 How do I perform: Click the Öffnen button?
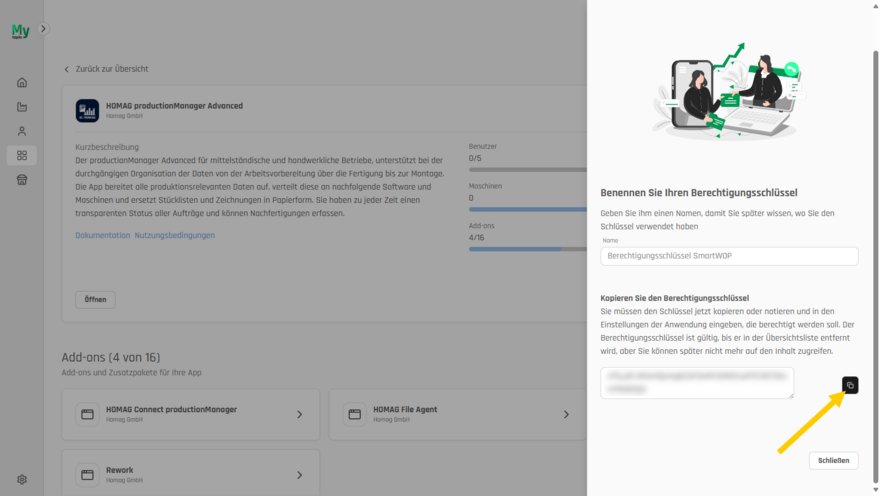95,300
